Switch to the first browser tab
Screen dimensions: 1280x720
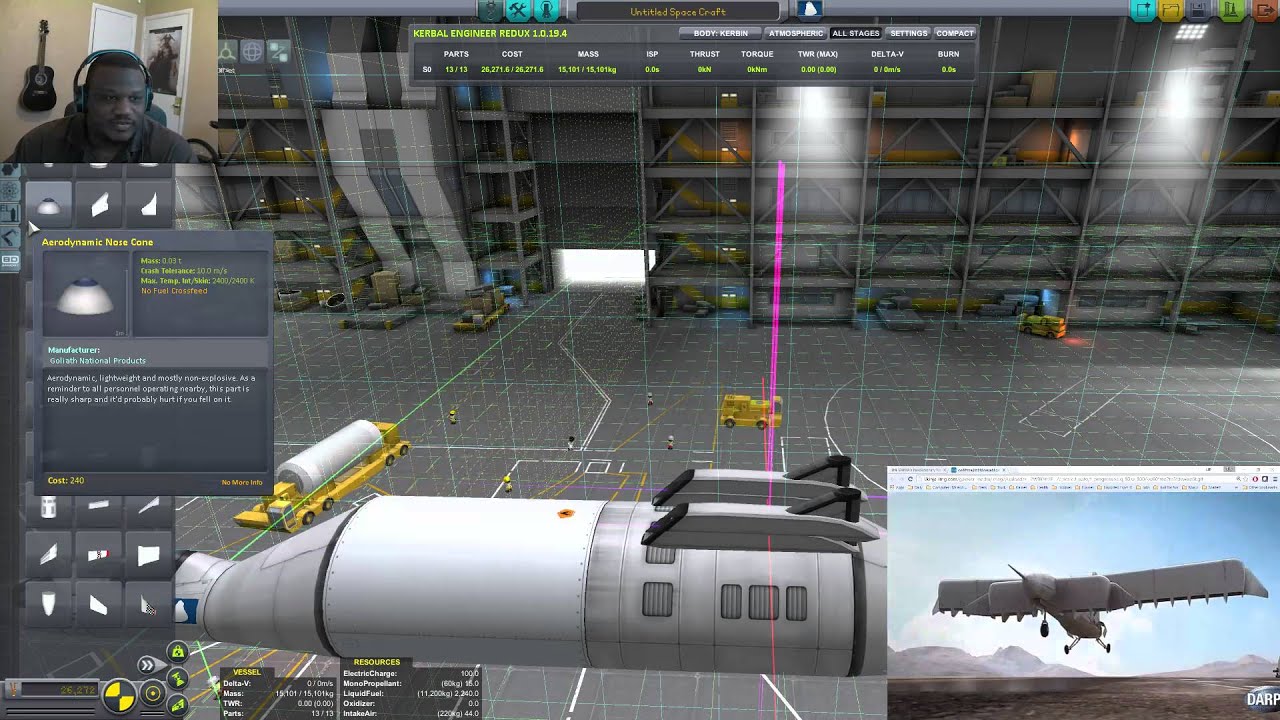pos(917,469)
